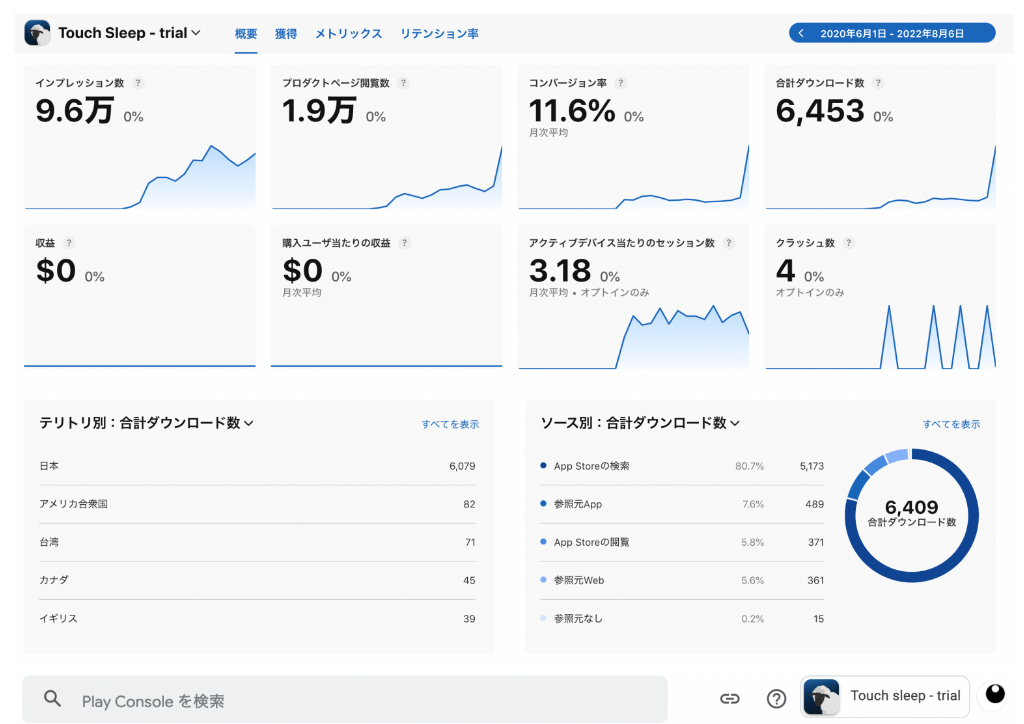This screenshot has width=1024, height=724.
Task: Click the App Storeの閲覧 source row
Action: pyautogui.click(x=682, y=542)
